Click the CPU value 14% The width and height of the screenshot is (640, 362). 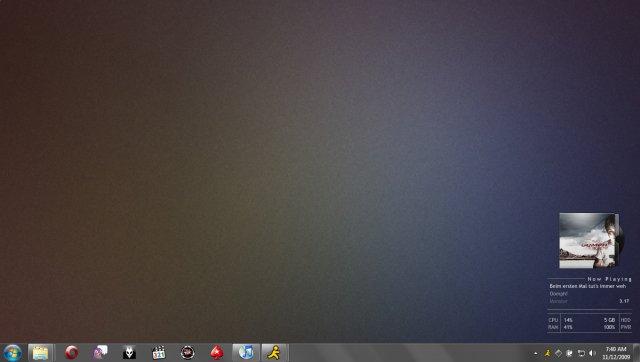(x=568, y=320)
